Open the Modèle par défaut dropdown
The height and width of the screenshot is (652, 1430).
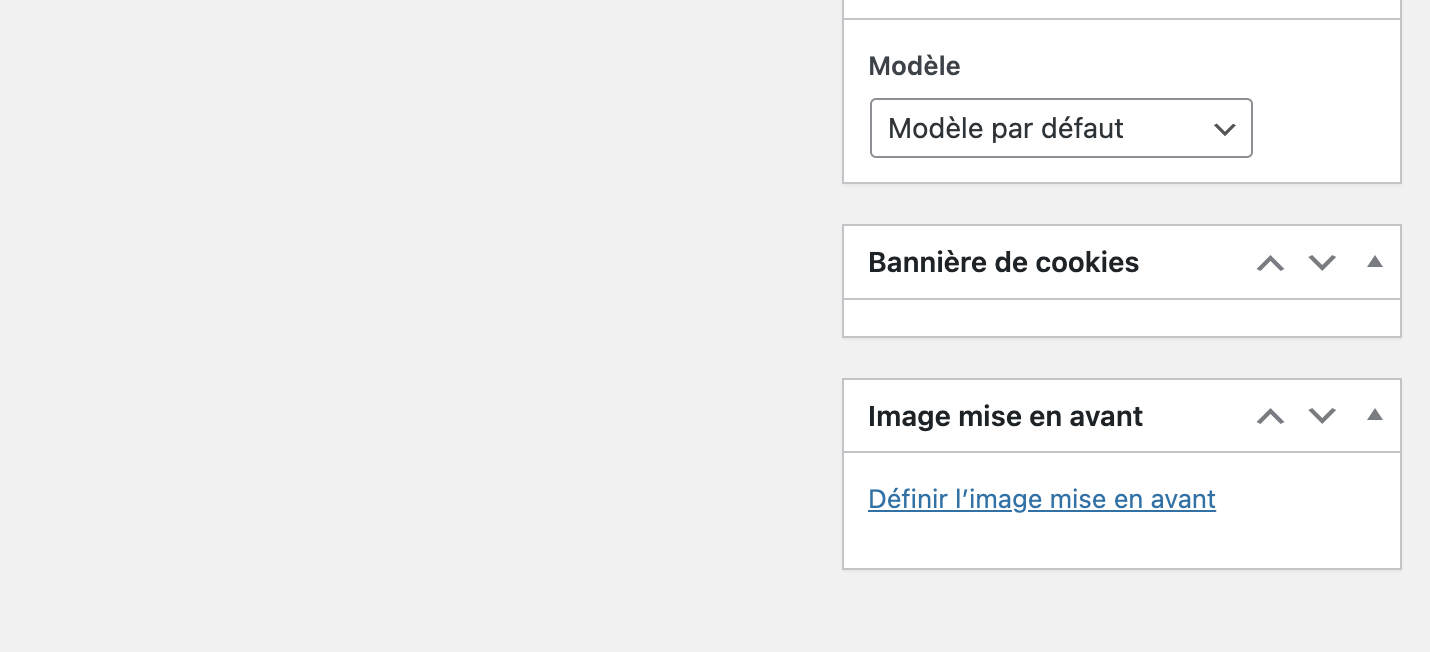1060,128
